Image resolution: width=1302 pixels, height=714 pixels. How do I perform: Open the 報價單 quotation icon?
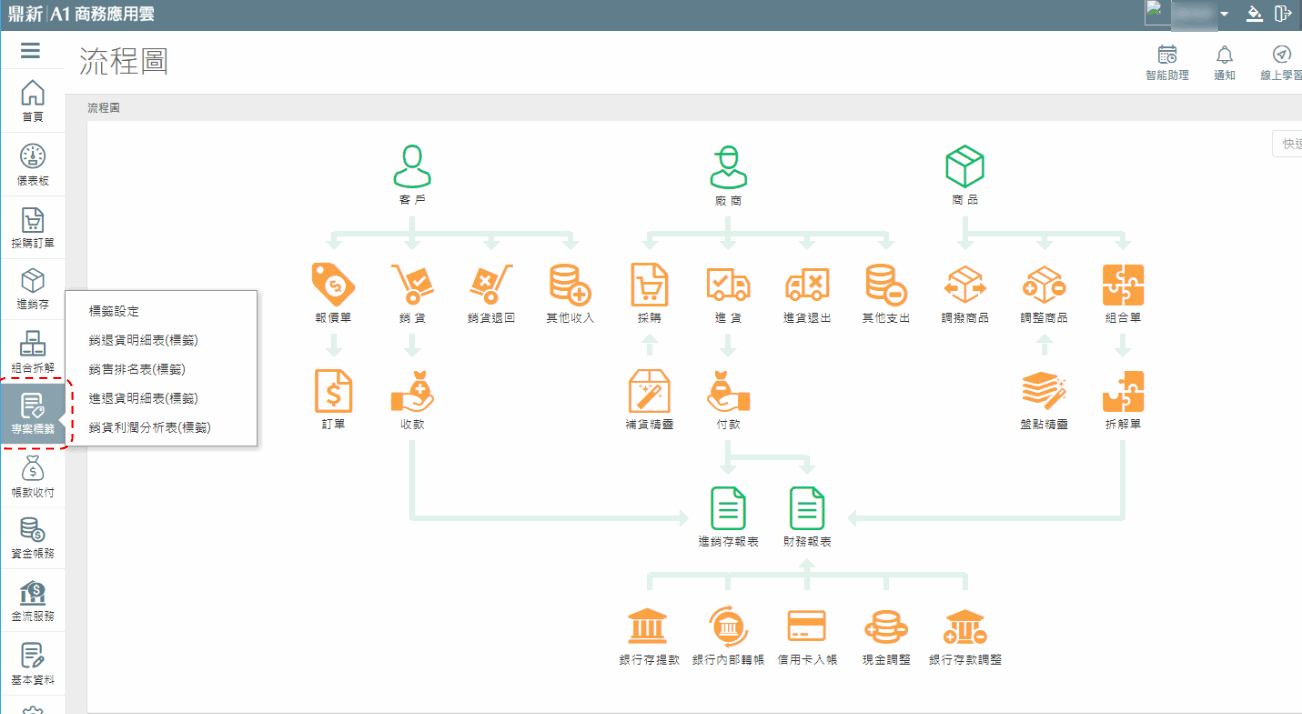(x=333, y=285)
